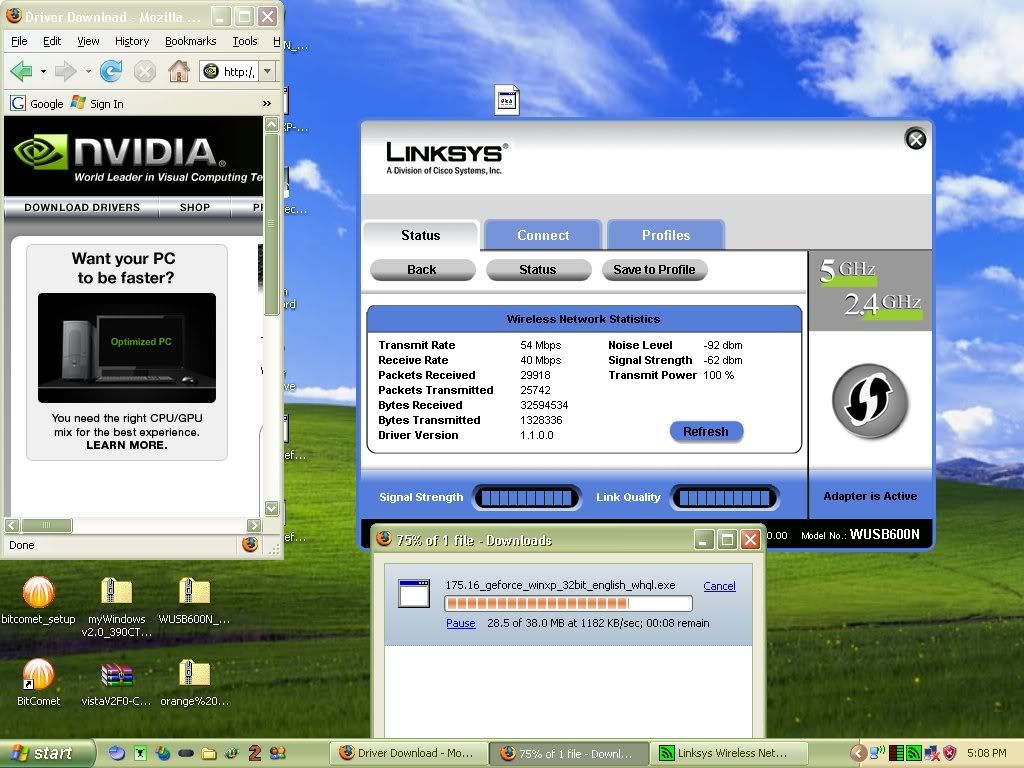1024x768 pixels.
Task: Click scroll-up arrow on Firefox vertical scrollbar
Action: [272, 124]
